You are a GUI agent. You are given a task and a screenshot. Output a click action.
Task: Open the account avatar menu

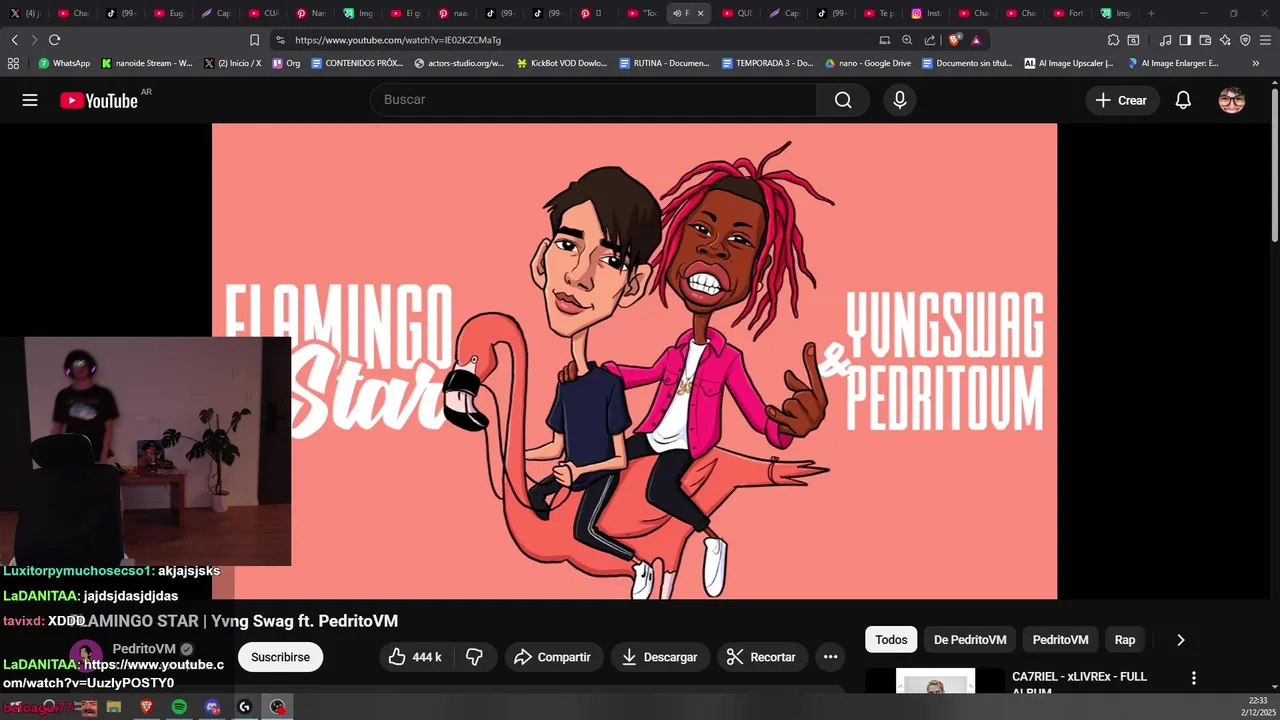pyautogui.click(x=1232, y=100)
